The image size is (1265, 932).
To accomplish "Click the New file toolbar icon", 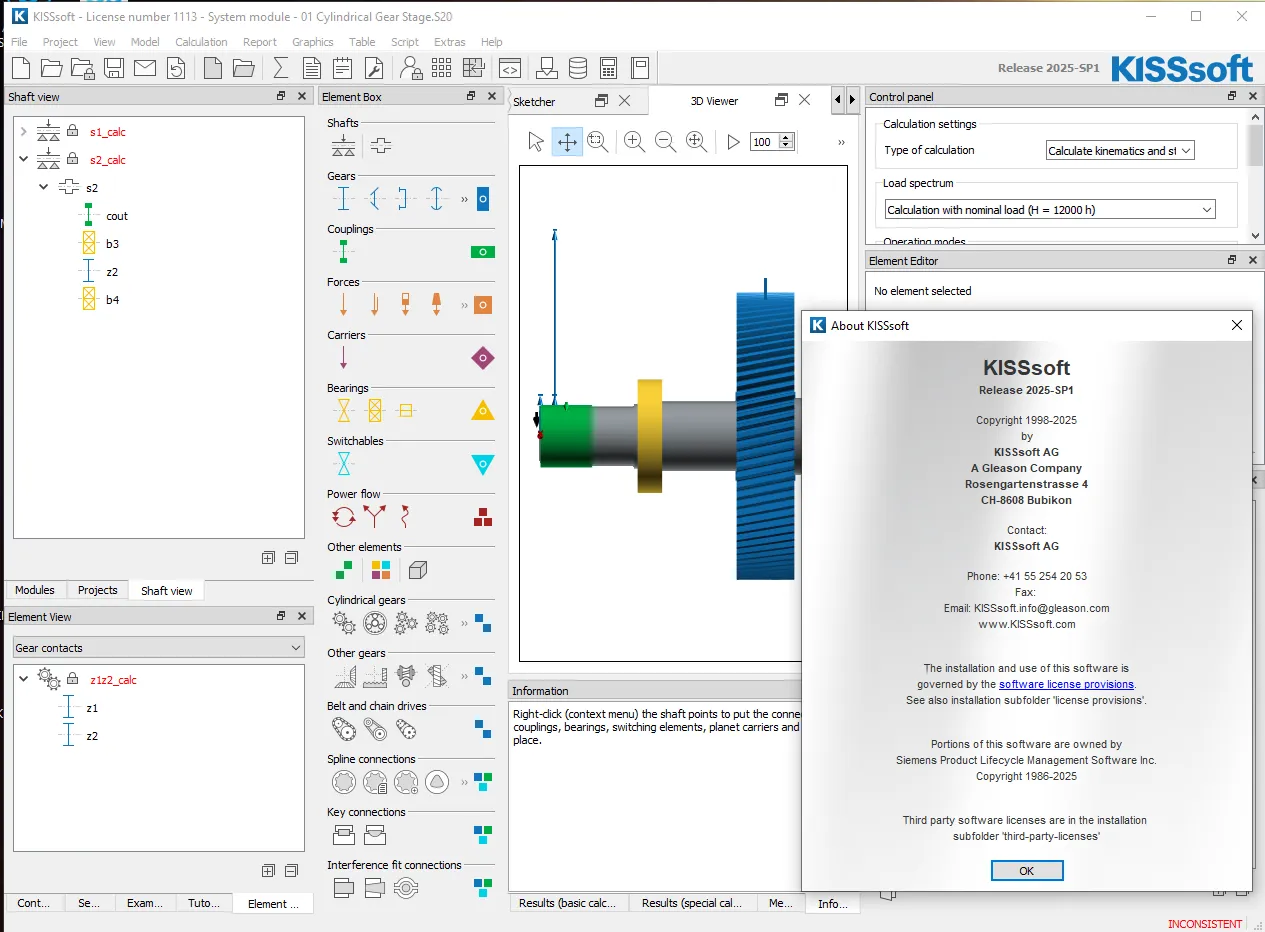I will click(21, 68).
